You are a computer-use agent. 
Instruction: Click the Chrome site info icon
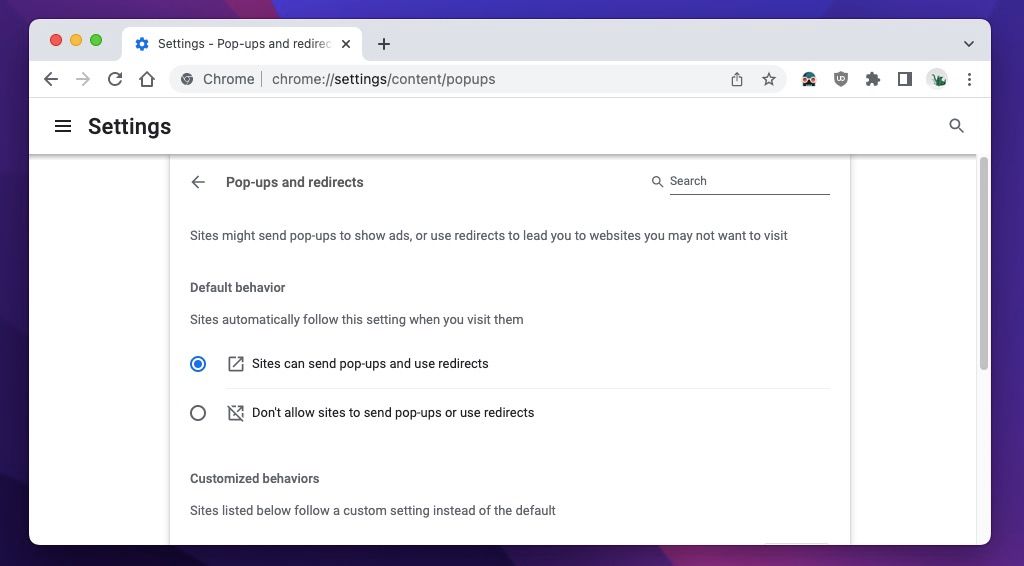tap(187, 79)
